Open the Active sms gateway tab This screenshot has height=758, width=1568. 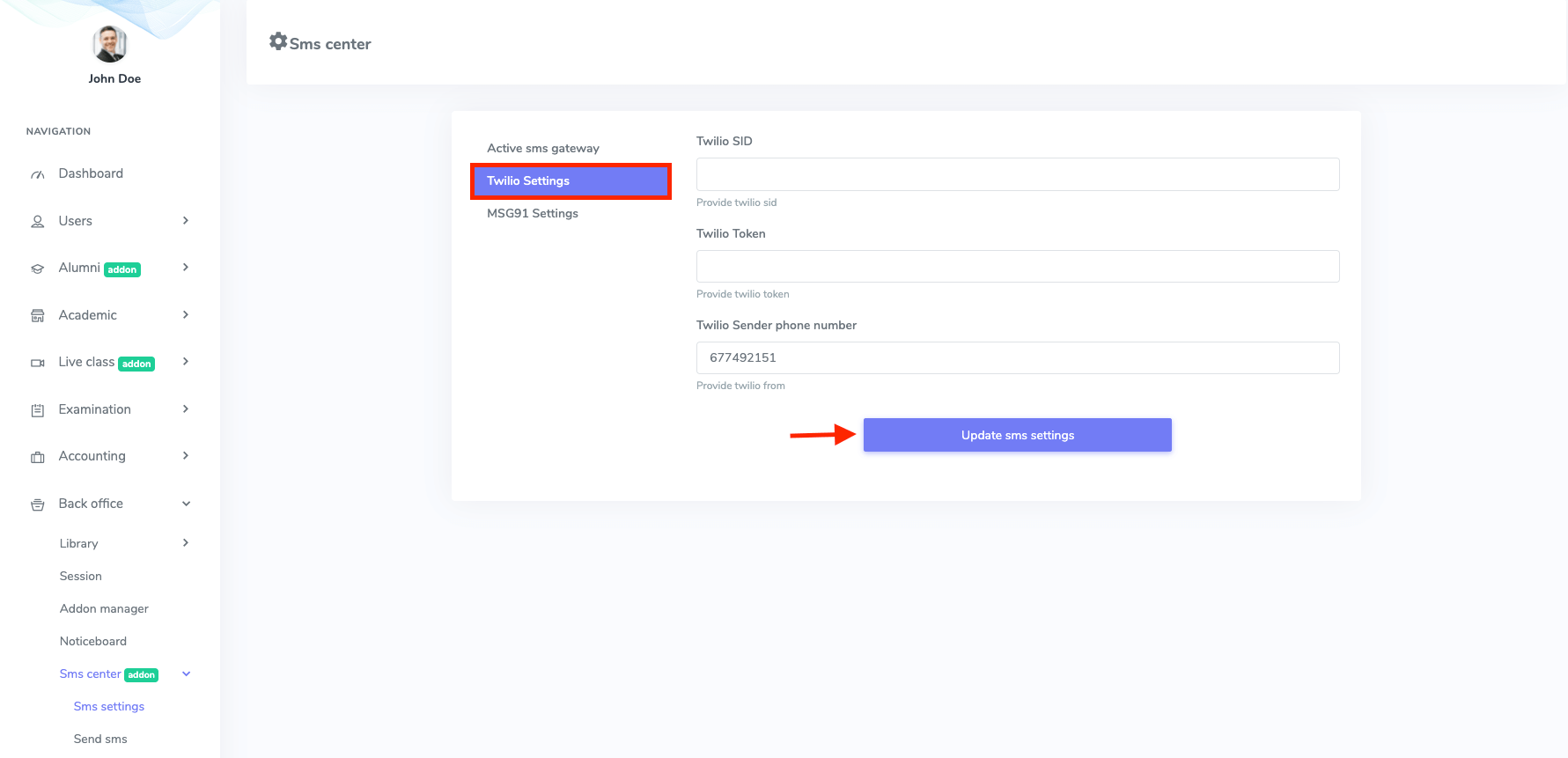tap(543, 148)
